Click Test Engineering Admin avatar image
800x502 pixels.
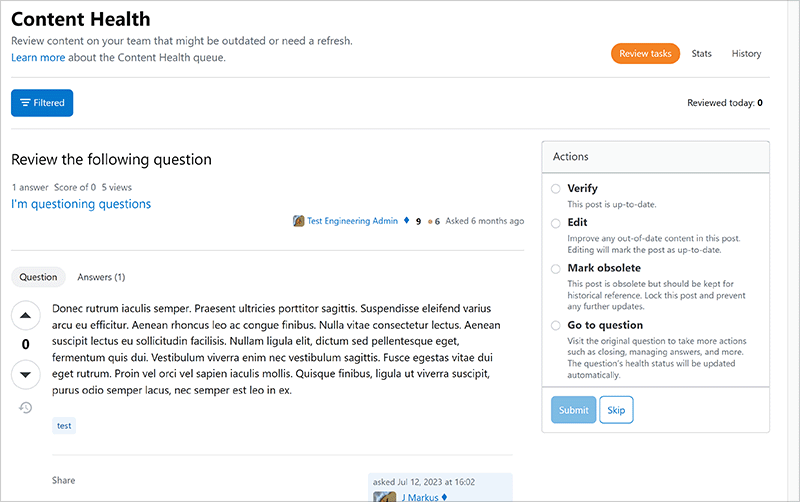point(299,221)
